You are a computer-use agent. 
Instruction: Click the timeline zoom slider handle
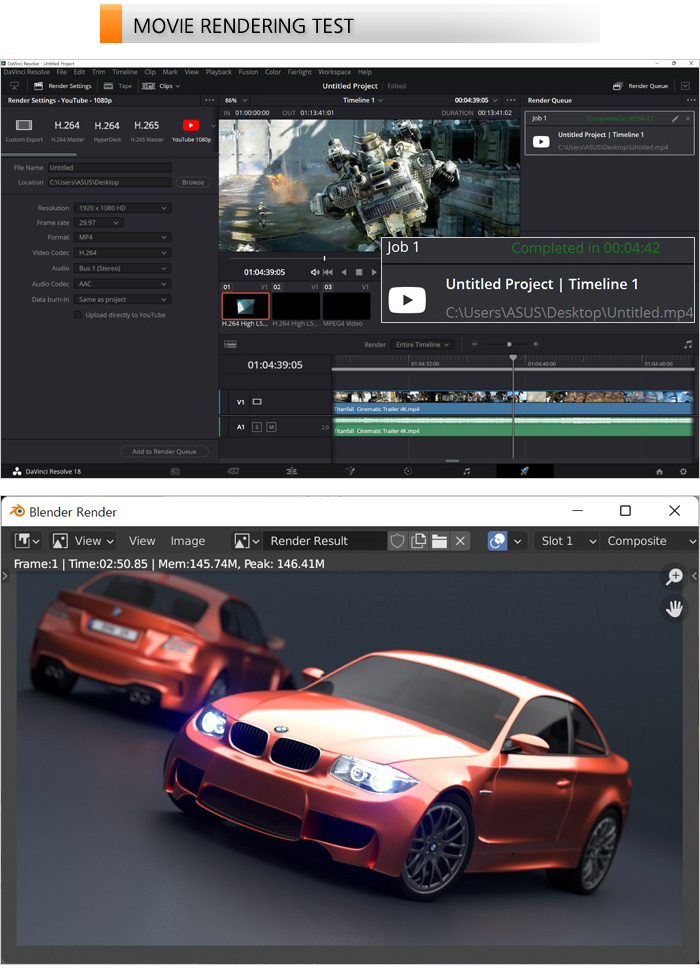(509, 344)
